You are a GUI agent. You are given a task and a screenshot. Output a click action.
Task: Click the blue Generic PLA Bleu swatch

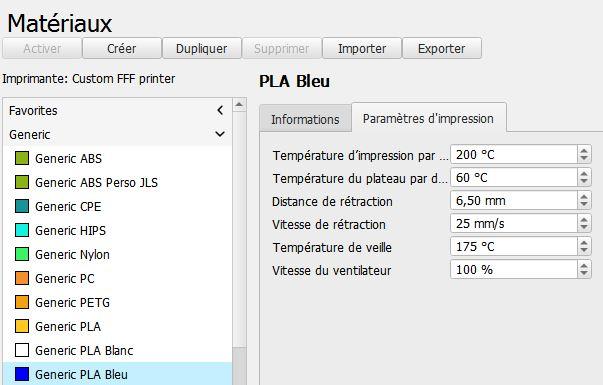[x=22, y=374]
